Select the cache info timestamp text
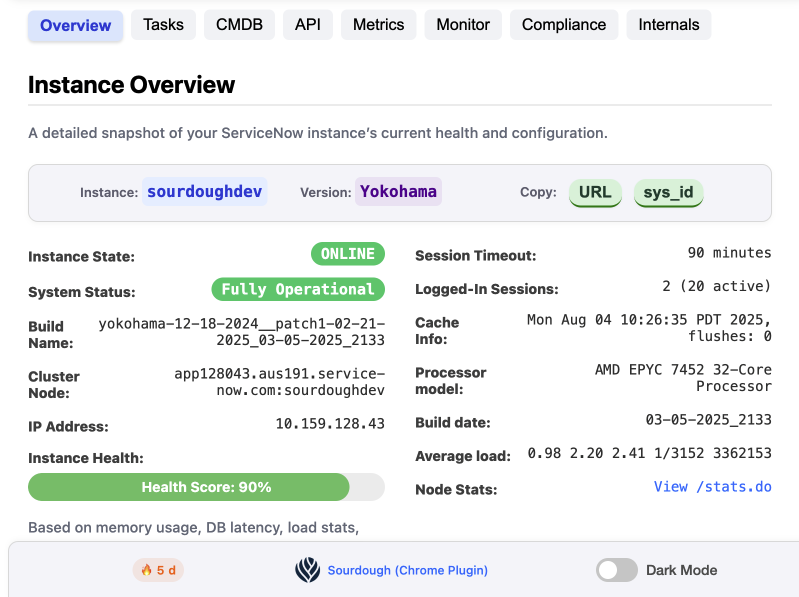The width and height of the screenshot is (799, 597). [649, 328]
